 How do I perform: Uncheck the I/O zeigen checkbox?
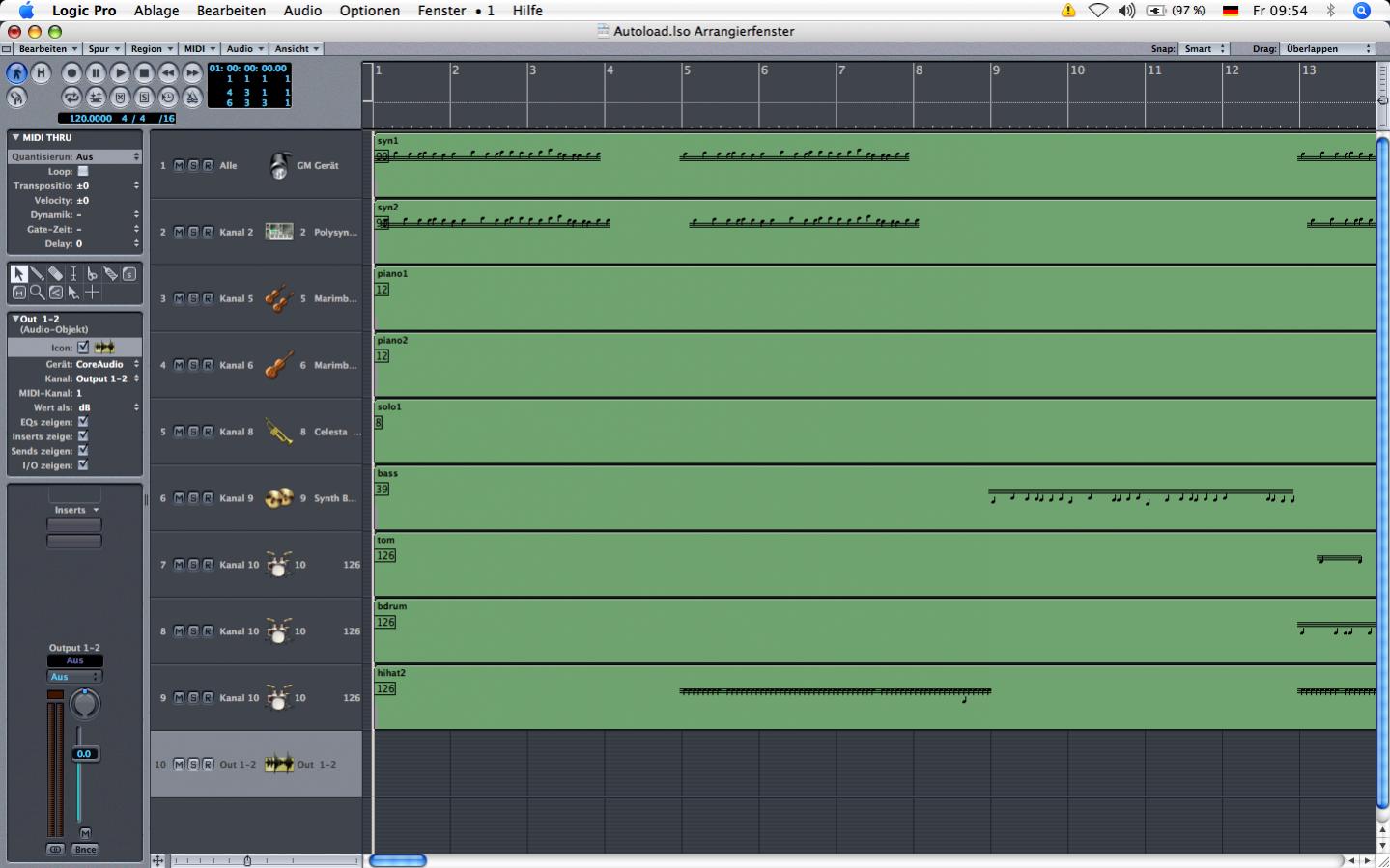click(83, 465)
